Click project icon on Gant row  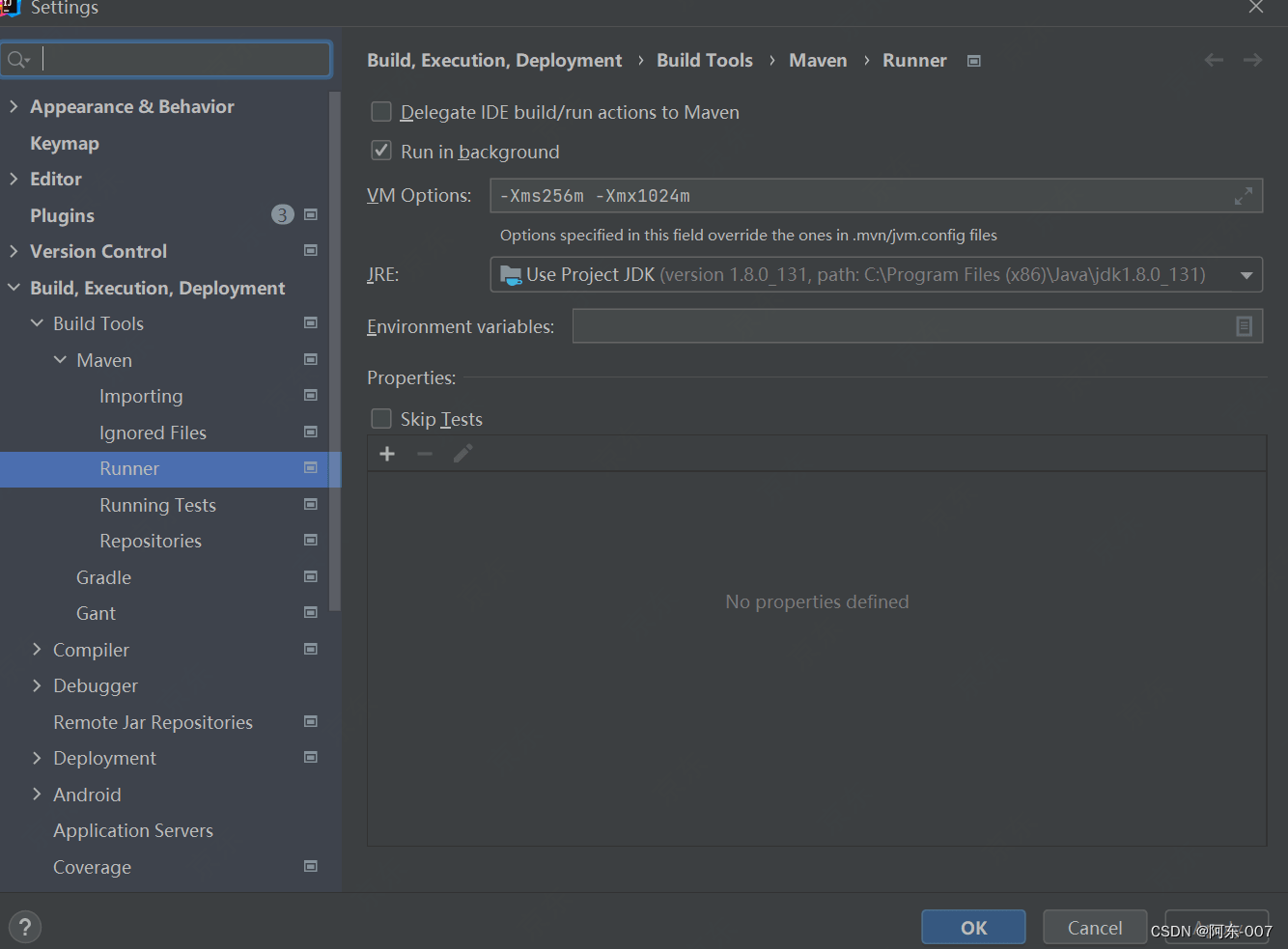point(311,612)
